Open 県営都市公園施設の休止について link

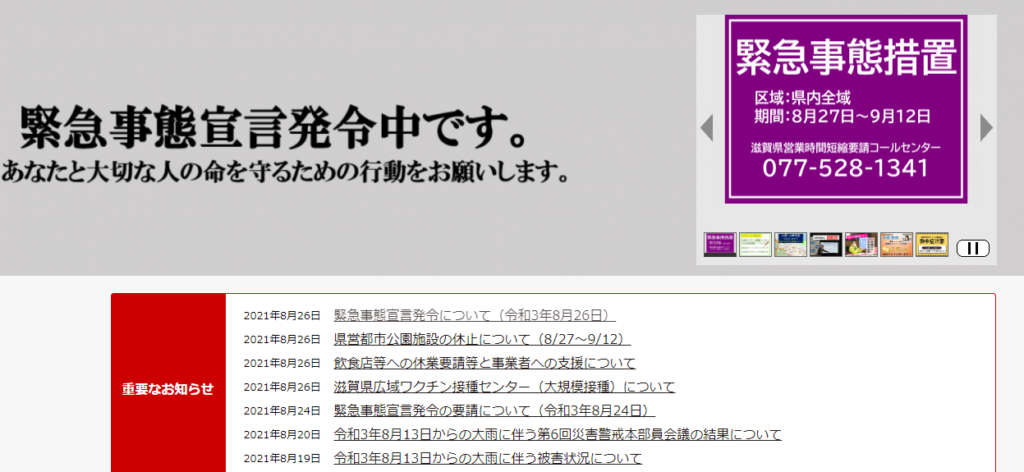482,339
